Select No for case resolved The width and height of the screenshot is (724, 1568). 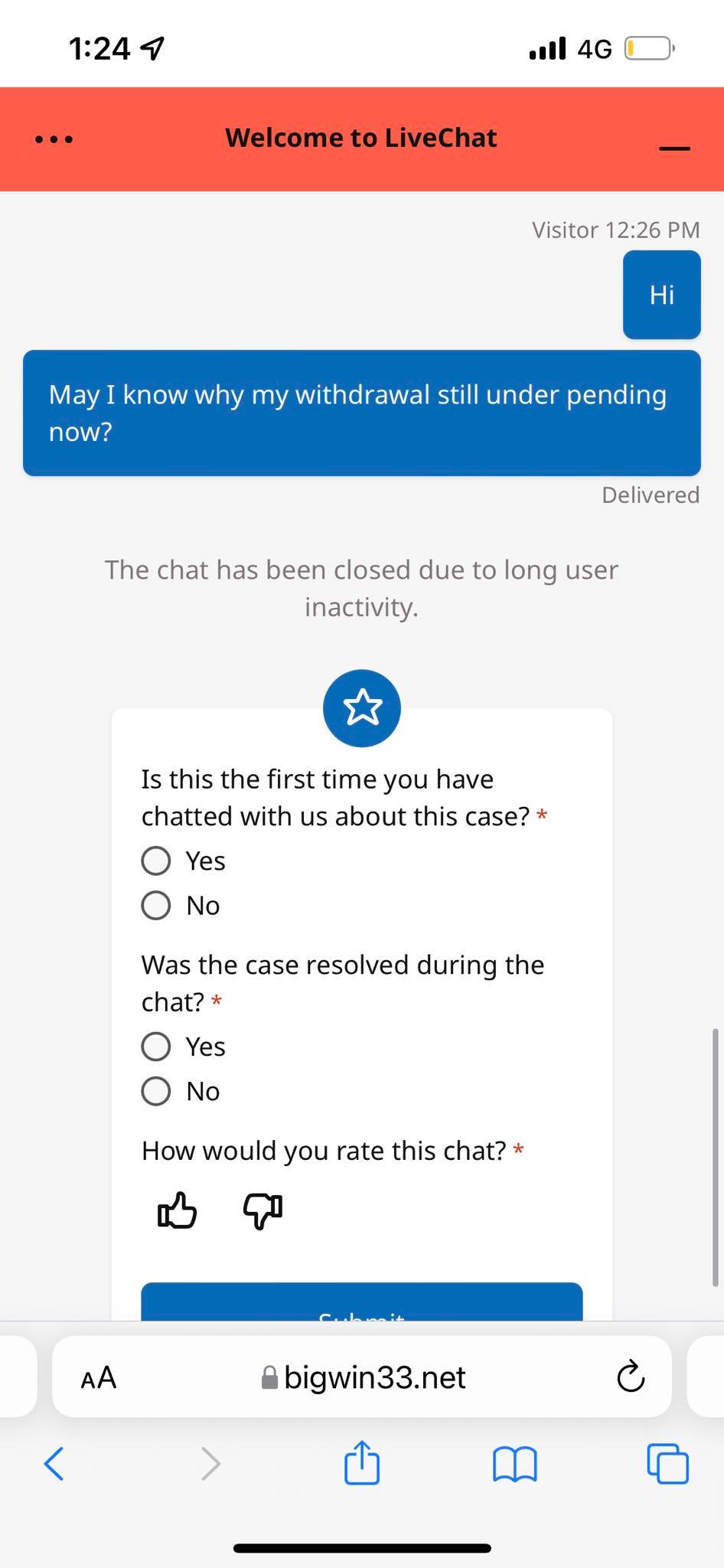[x=156, y=1091]
